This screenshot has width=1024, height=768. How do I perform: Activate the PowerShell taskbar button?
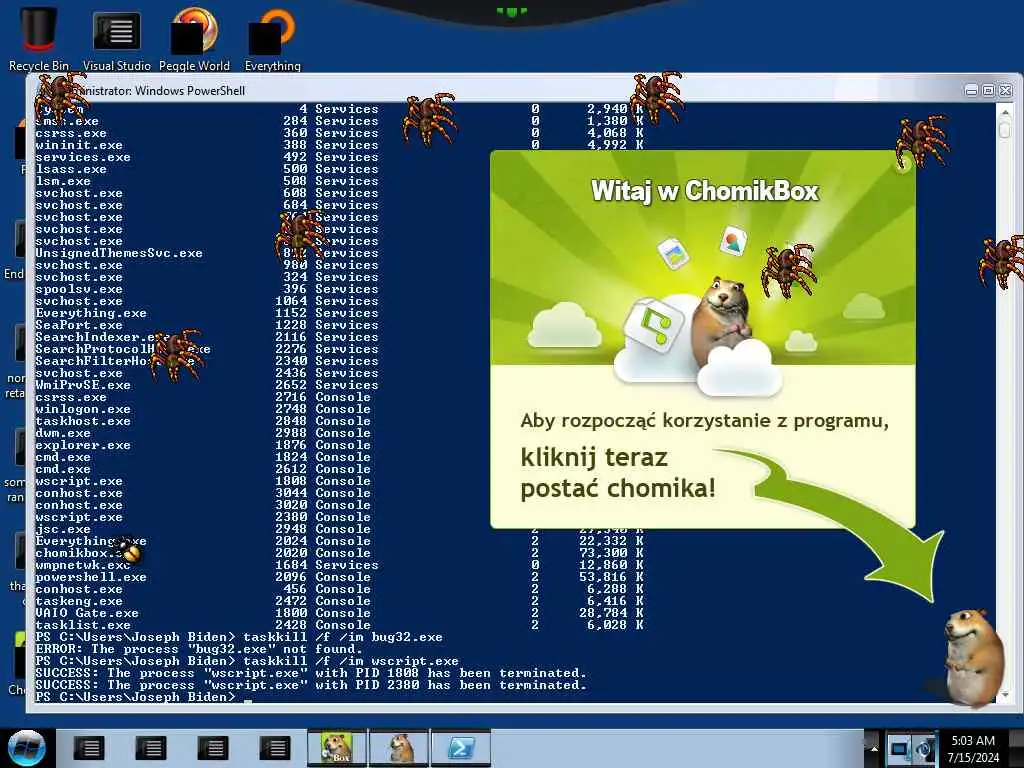(x=460, y=748)
